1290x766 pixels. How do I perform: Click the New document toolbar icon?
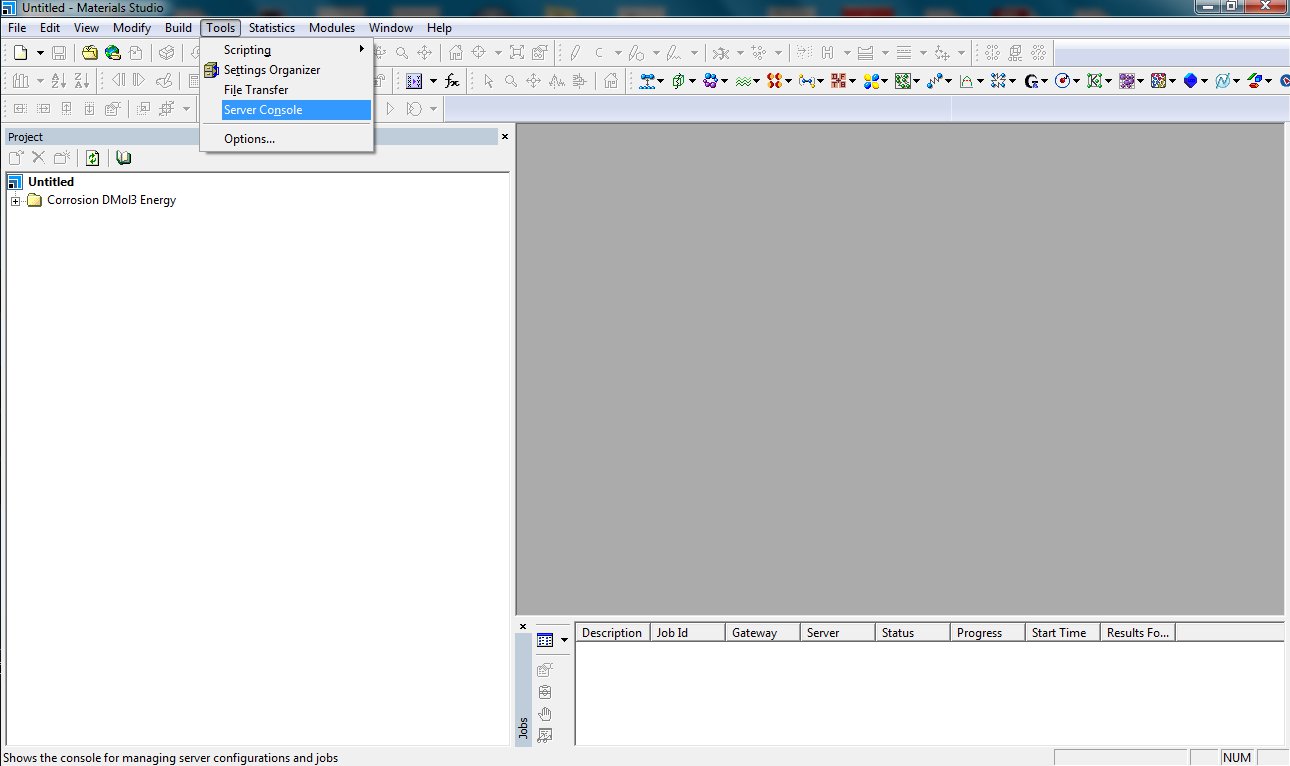coord(19,53)
